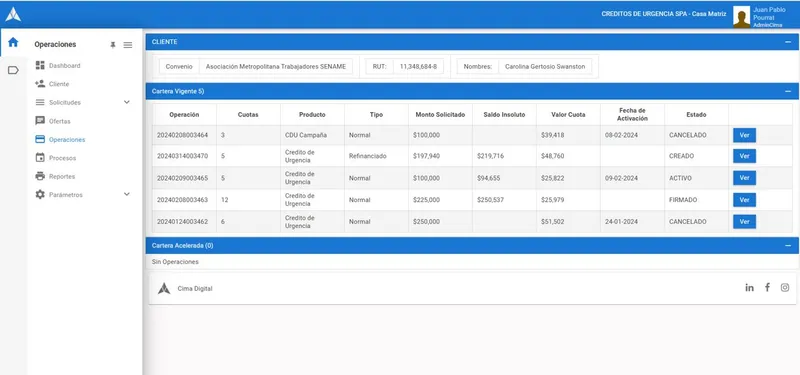Open Procesos menu item
This screenshot has height=375, width=800.
tap(62, 158)
